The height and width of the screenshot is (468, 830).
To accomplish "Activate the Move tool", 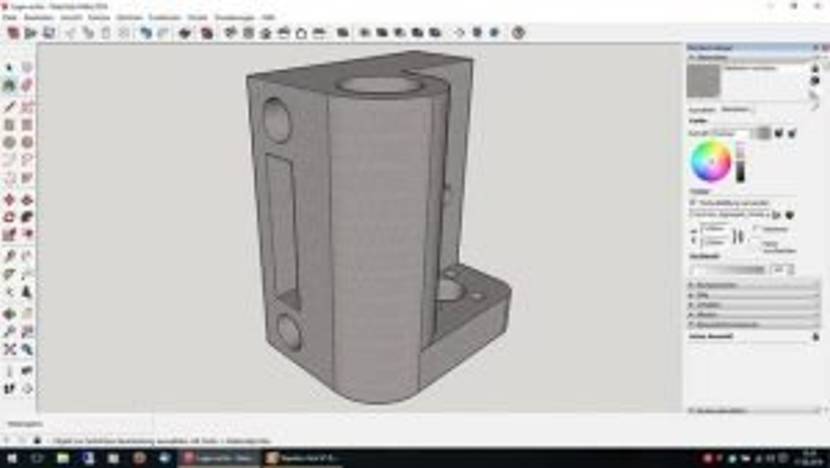I will pyautogui.click(x=10, y=200).
